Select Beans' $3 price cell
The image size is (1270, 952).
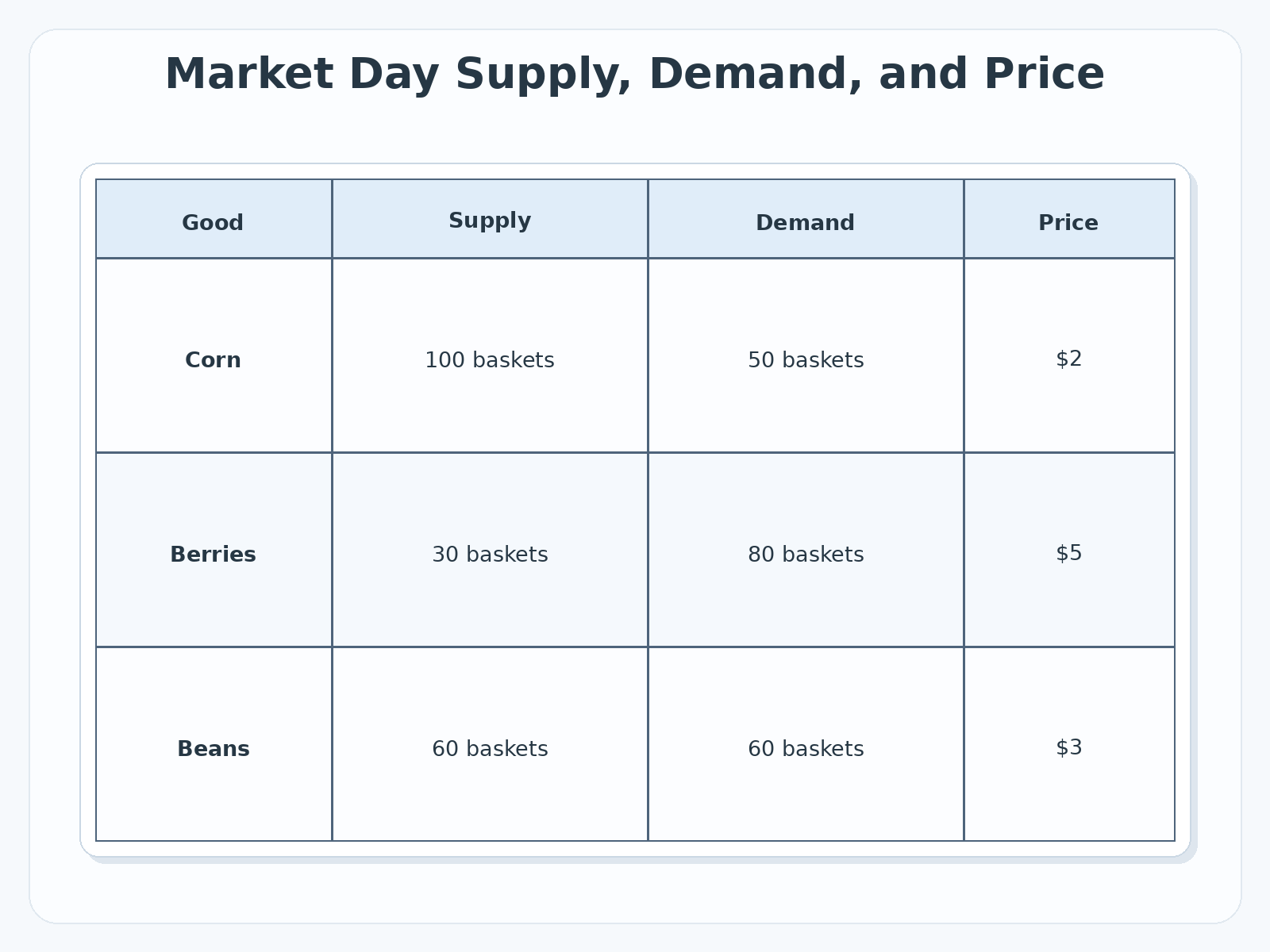(x=1069, y=744)
